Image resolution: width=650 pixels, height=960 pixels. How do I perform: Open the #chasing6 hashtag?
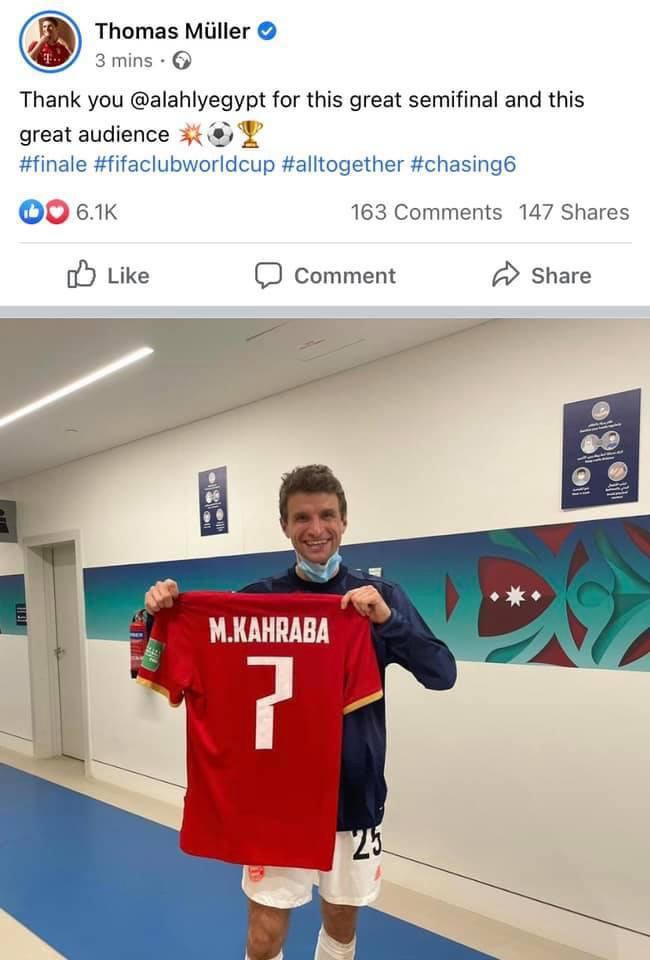click(463, 164)
